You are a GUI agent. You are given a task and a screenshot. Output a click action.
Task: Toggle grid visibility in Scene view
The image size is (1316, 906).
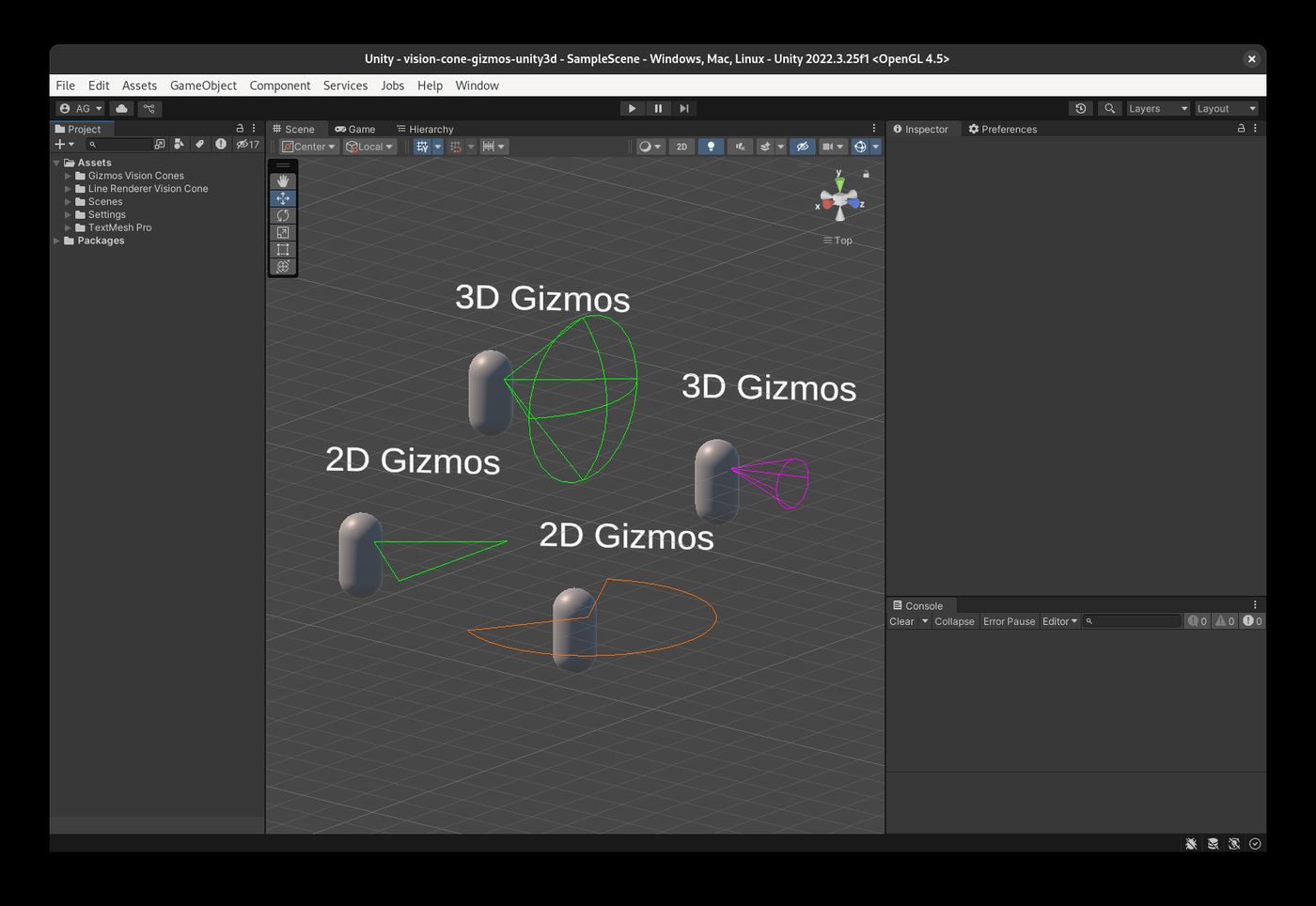422,147
